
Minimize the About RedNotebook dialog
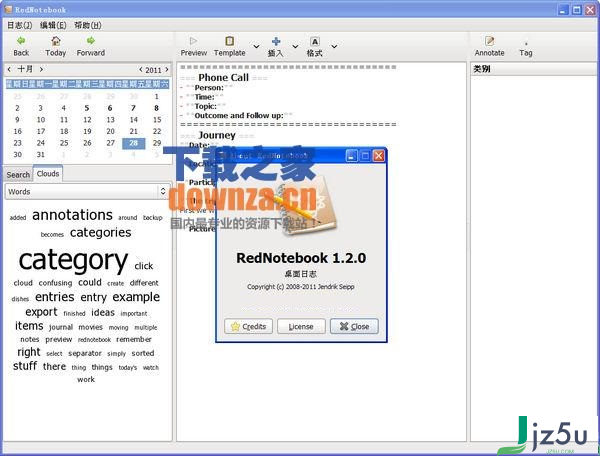click(x=352, y=156)
